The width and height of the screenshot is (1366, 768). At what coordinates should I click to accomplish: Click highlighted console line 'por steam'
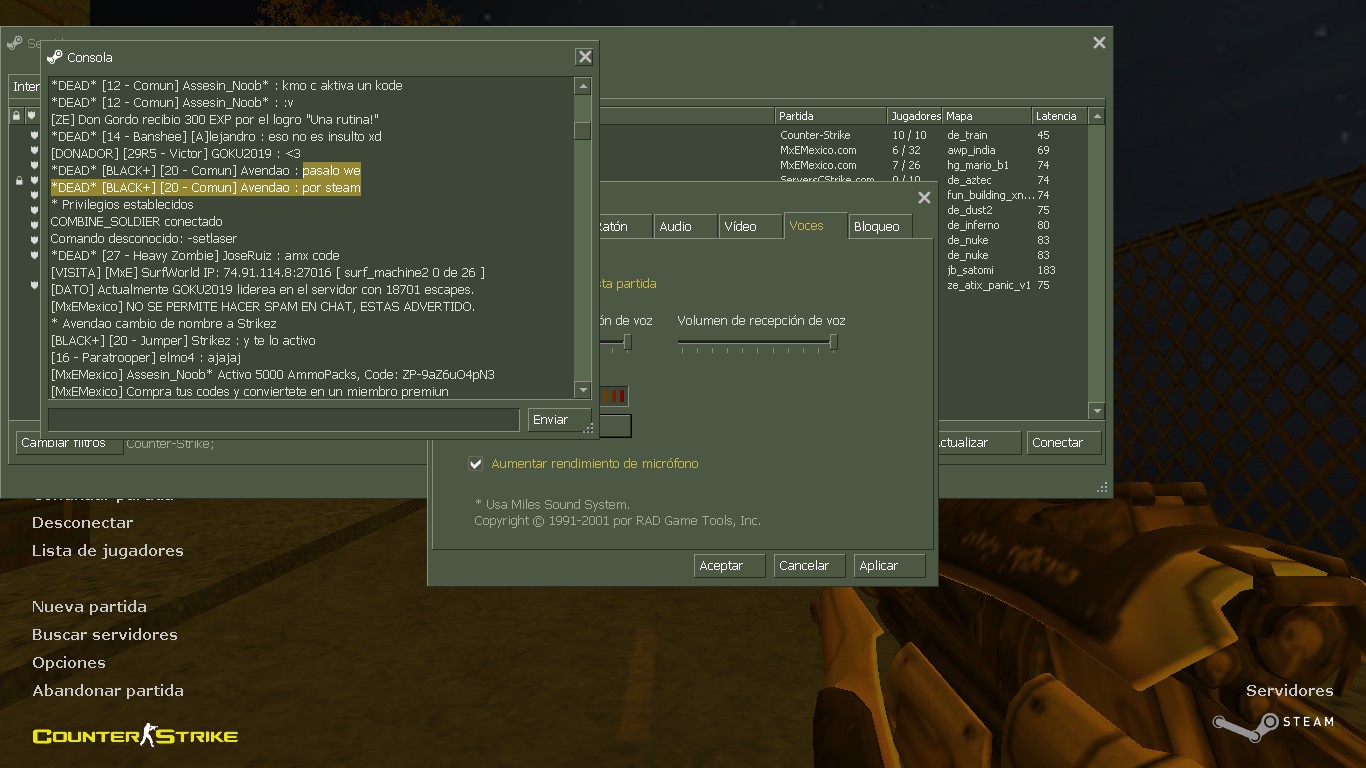coord(206,188)
